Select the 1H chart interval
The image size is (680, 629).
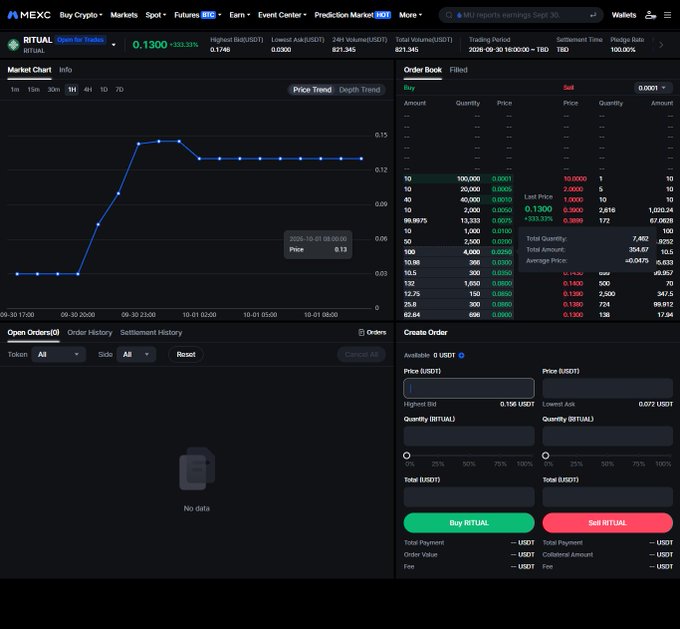point(72,89)
